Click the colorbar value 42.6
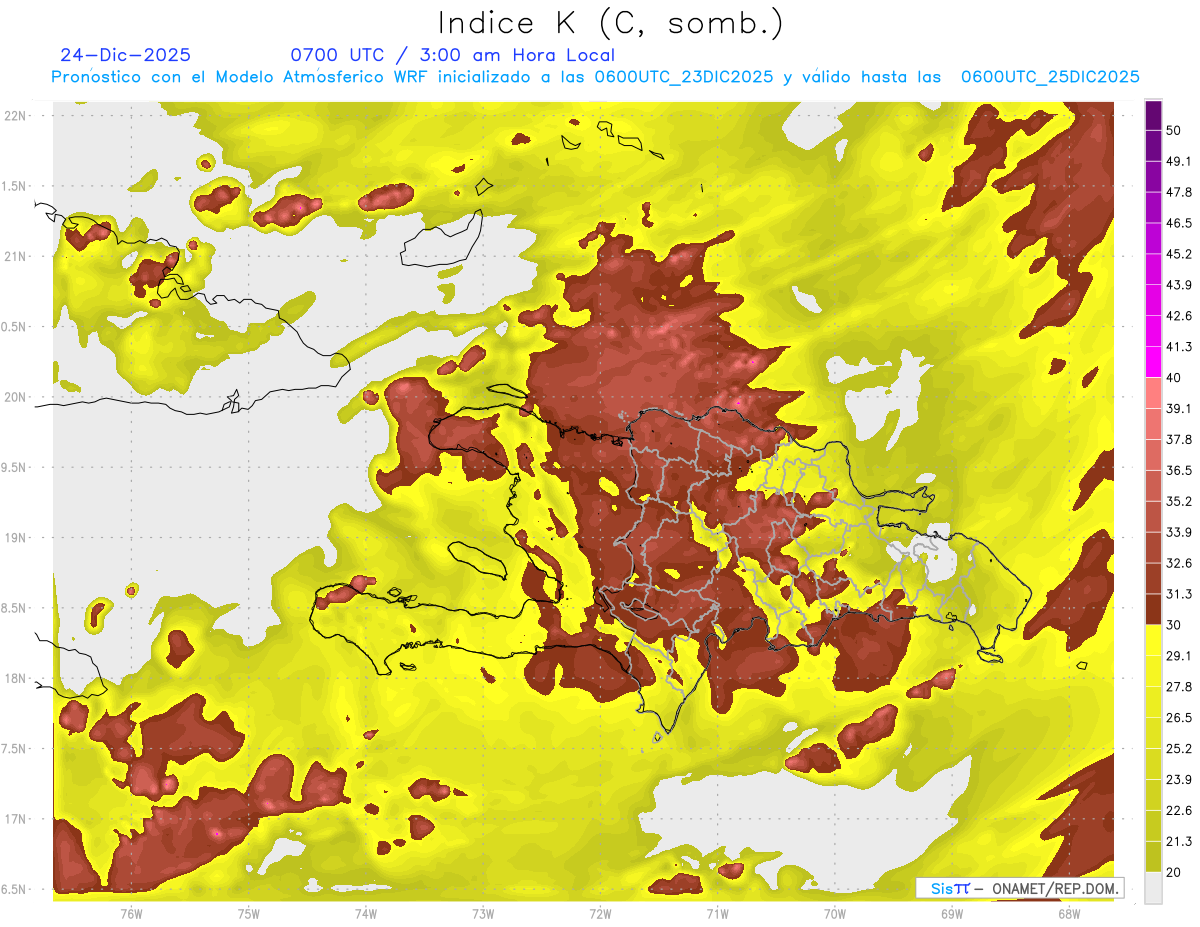The height and width of the screenshot is (927, 1200). [1178, 316]
